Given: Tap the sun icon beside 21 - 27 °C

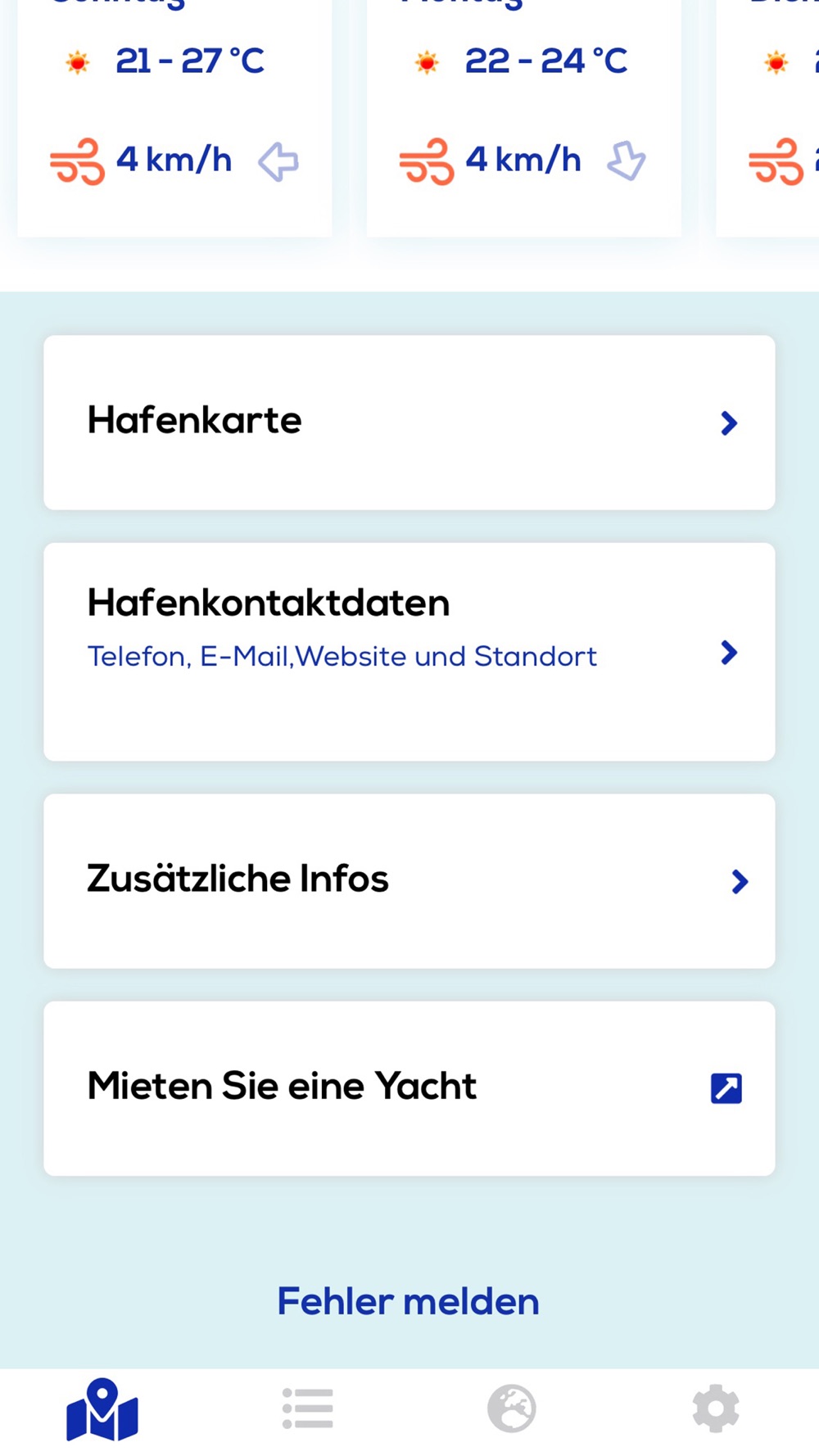Looking at the screenshot, I should 78,62.
